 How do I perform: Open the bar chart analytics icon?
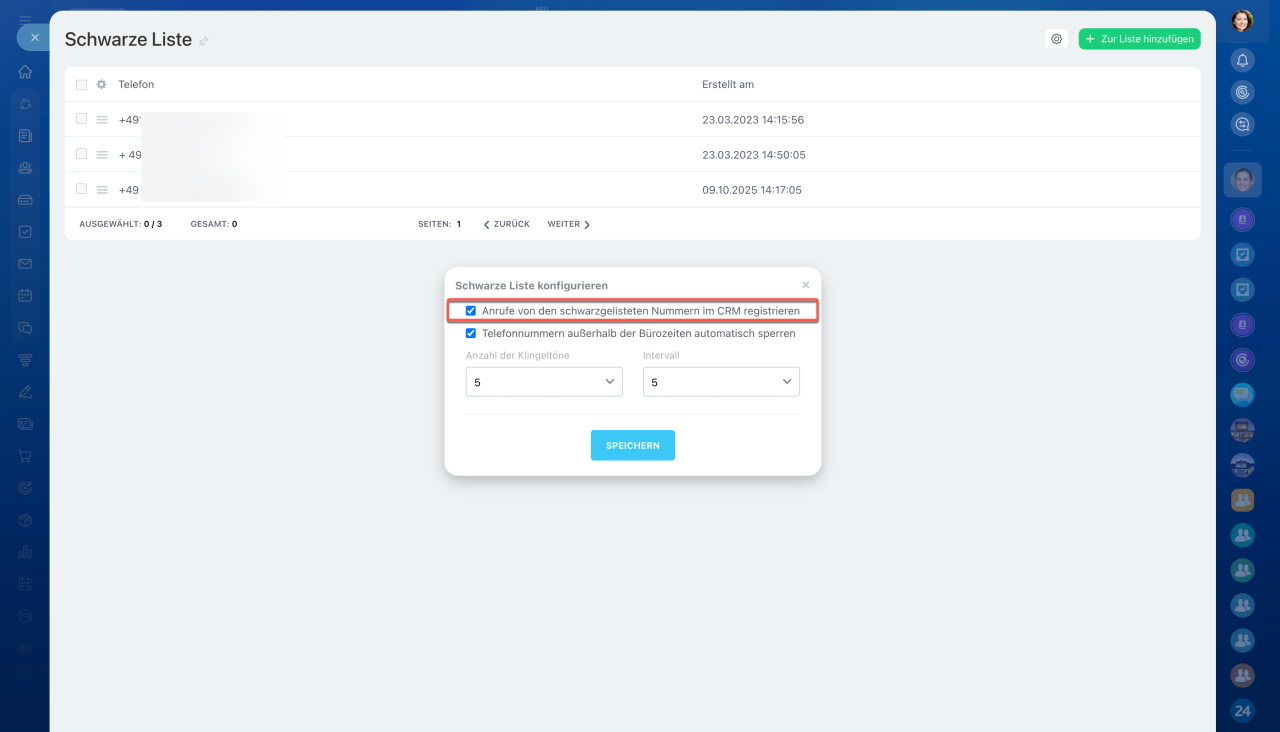click(25, 552)
